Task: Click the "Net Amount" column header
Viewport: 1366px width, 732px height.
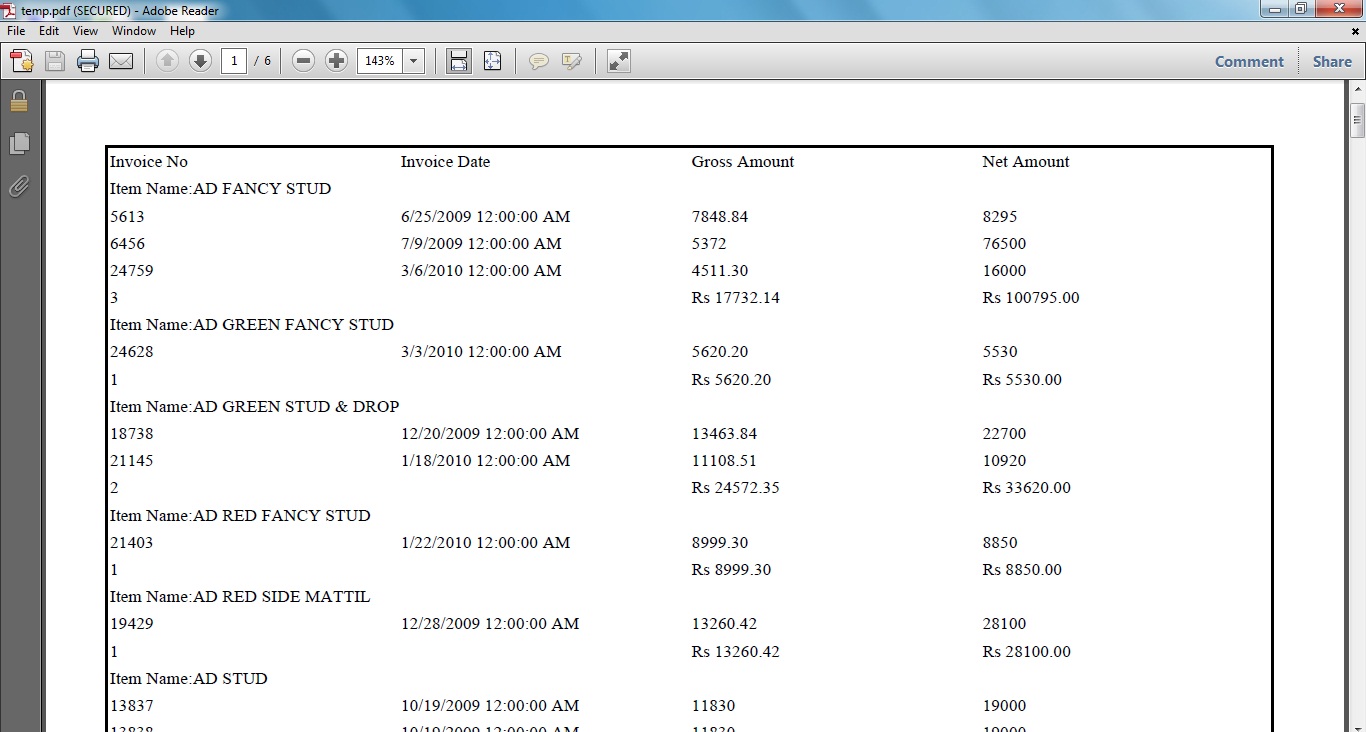Action: pos(1026,162)
